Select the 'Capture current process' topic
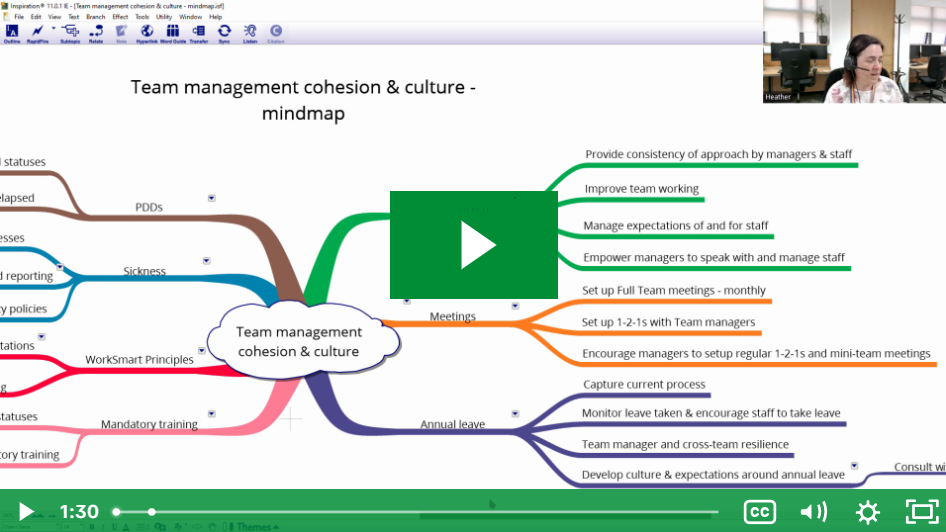The image size is (946, 532). click(644, 384)
